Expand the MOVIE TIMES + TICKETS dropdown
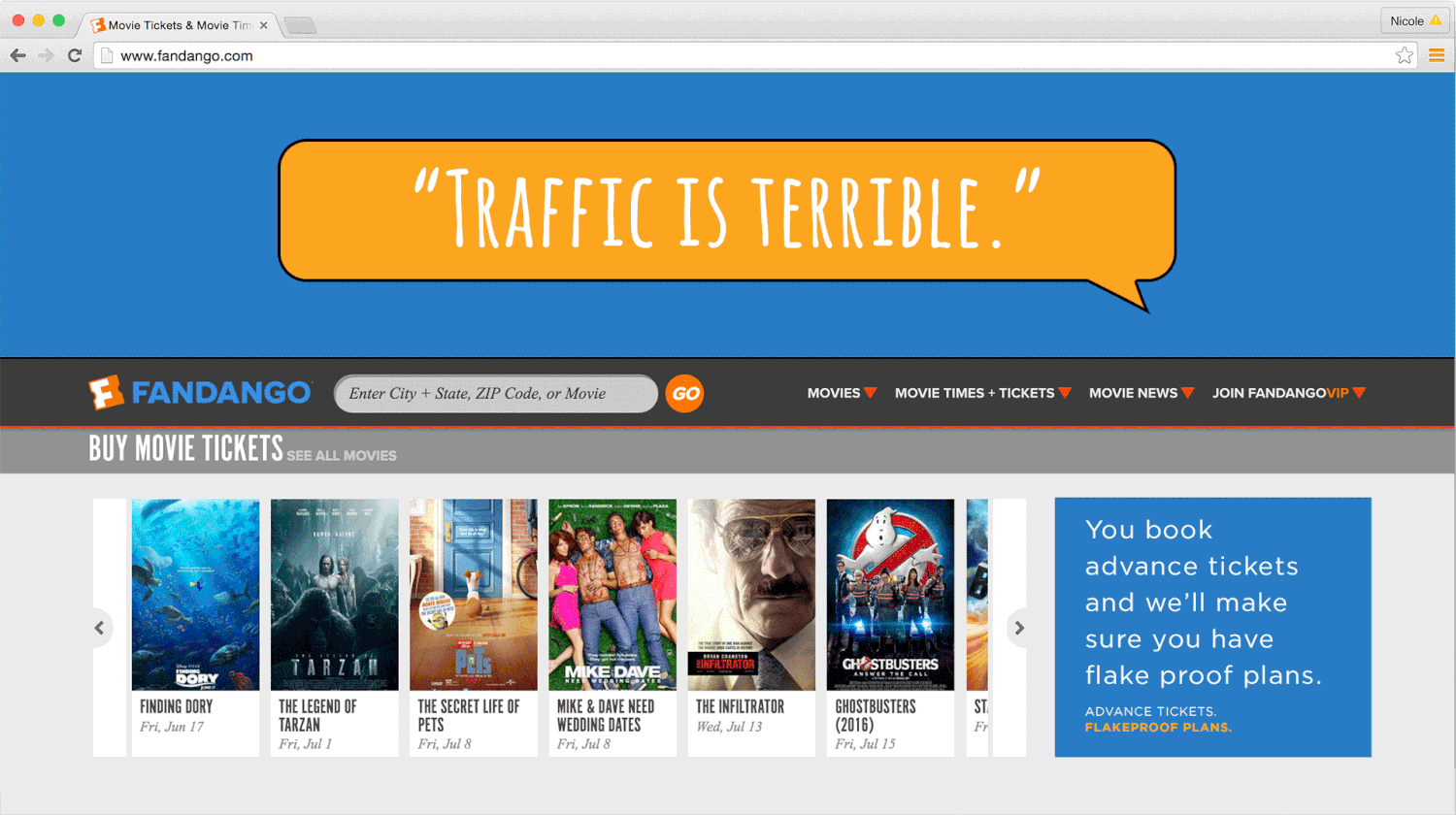The image size is (1456, 815). pos(982,393)
